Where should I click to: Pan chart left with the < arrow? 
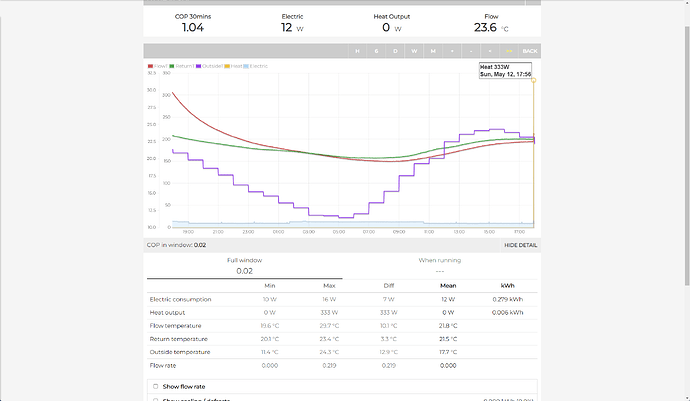coord(490,51)
